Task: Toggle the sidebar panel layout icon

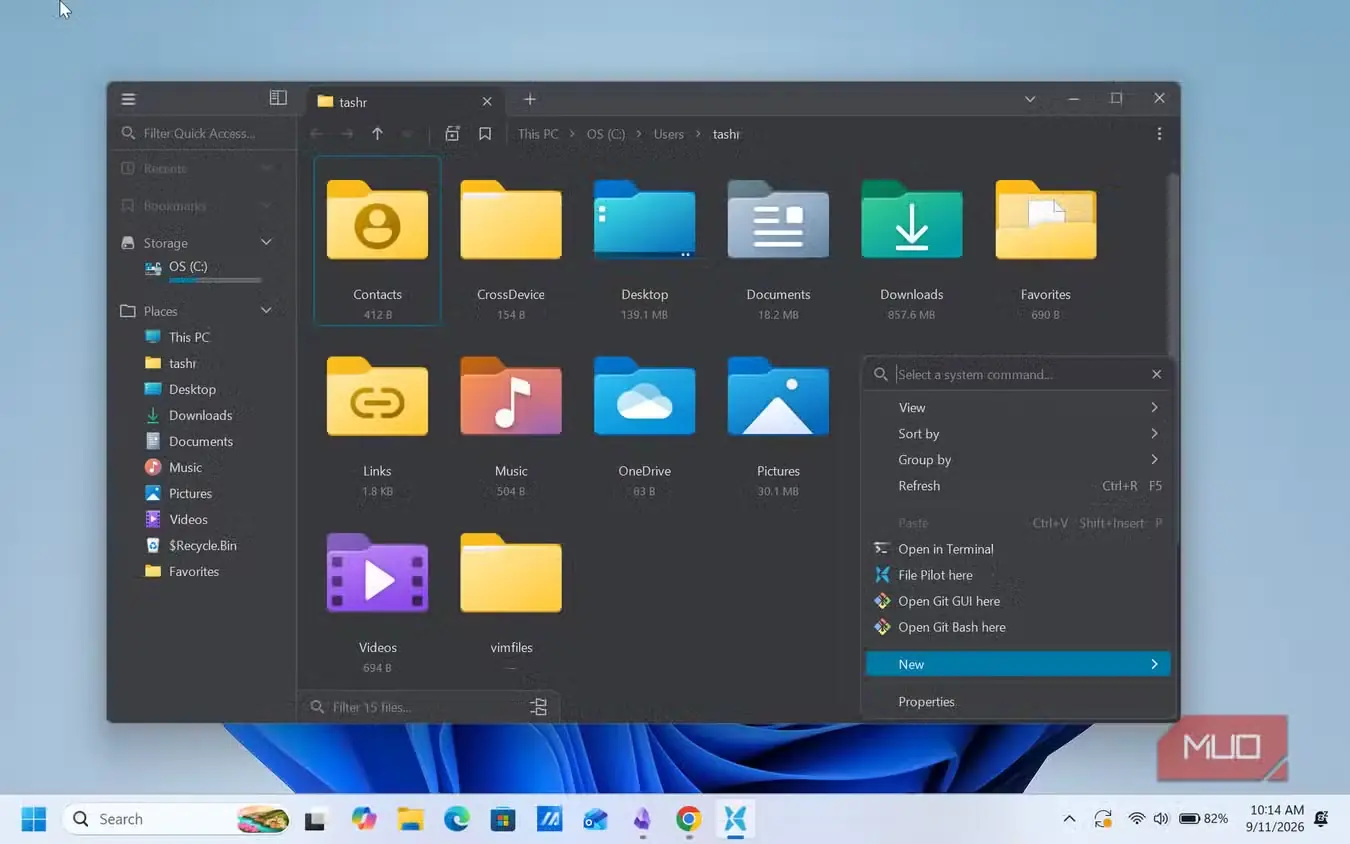Action: pos(278,98)
